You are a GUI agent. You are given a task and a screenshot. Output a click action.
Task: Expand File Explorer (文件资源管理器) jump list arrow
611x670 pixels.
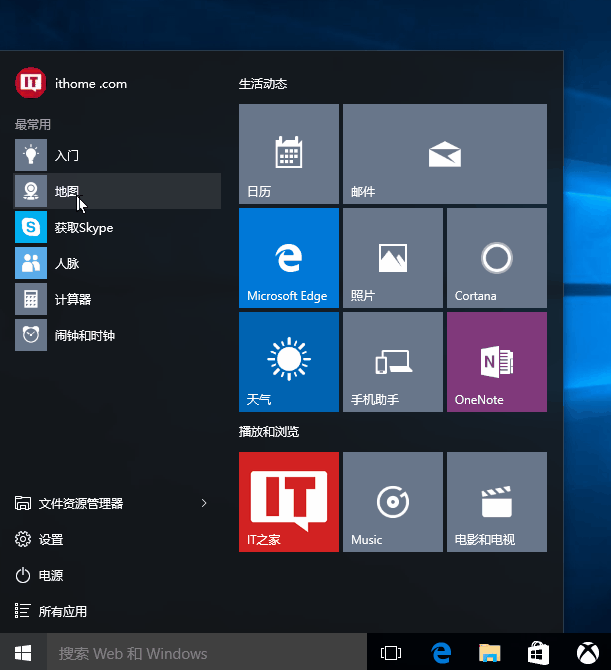[204, 503]
